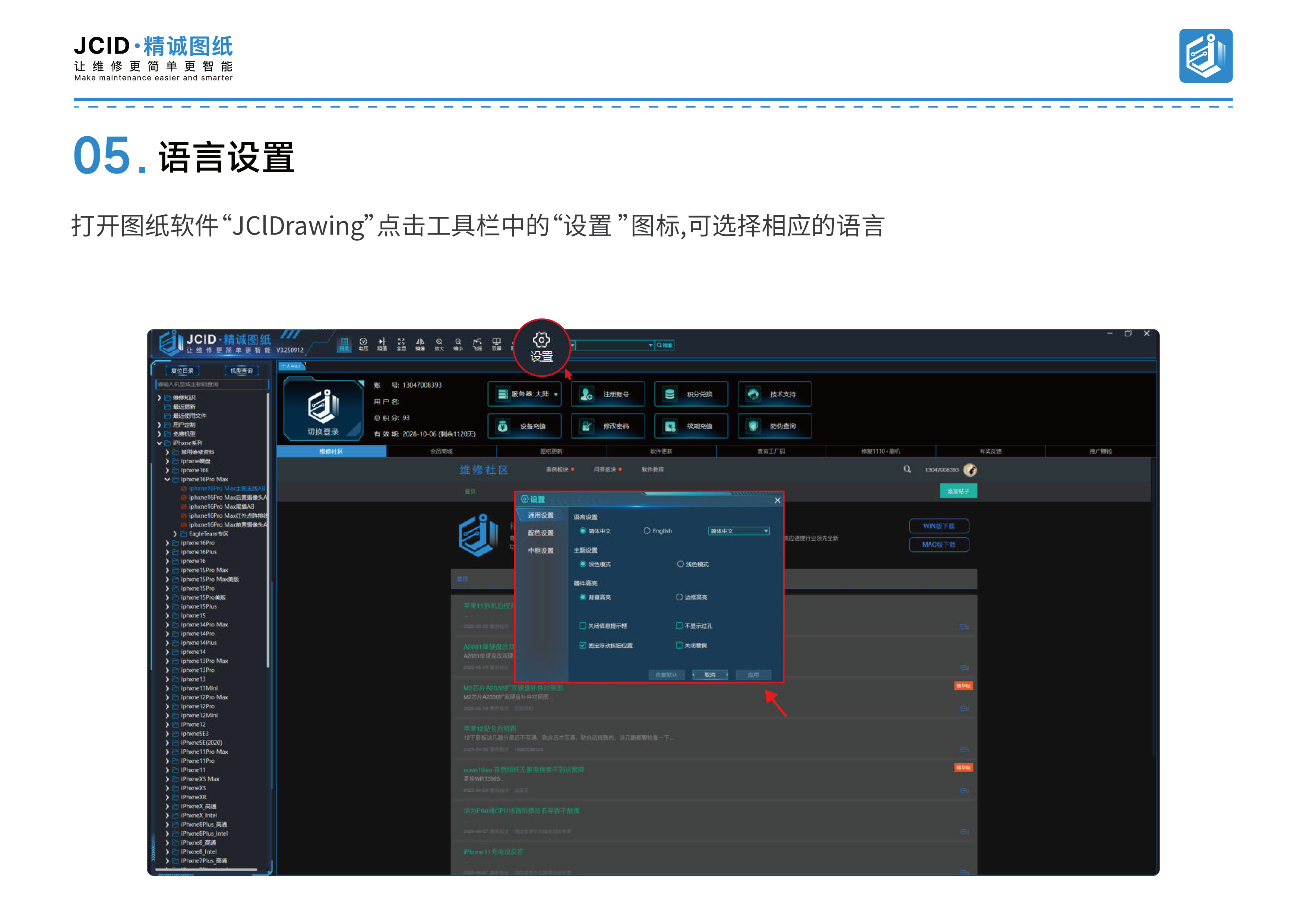Click the 取消 button in settings
This screenshot has height=924, width=1307.
tap(710, 675)
